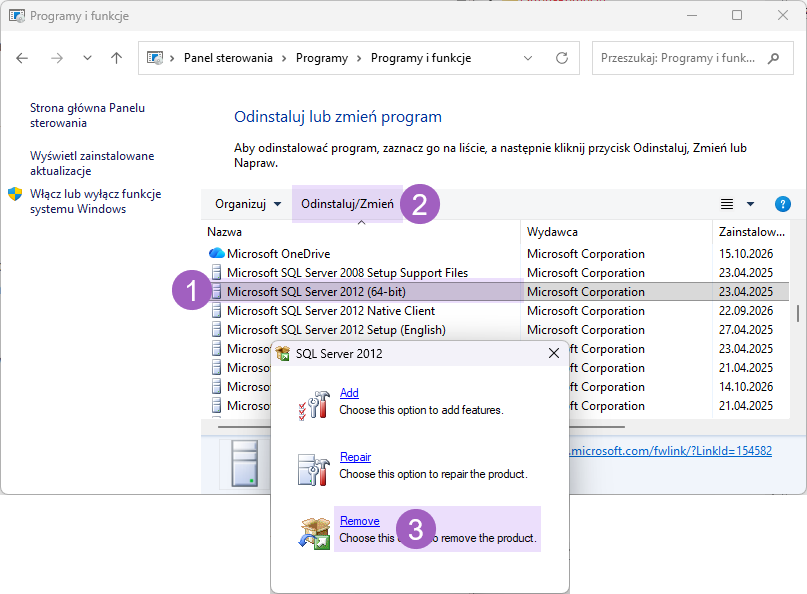The image size is (807, 594).
Task: Click icon of SQL Server 2012 Setup (English)
Action: pyautogui.click(x=217, y=330)
